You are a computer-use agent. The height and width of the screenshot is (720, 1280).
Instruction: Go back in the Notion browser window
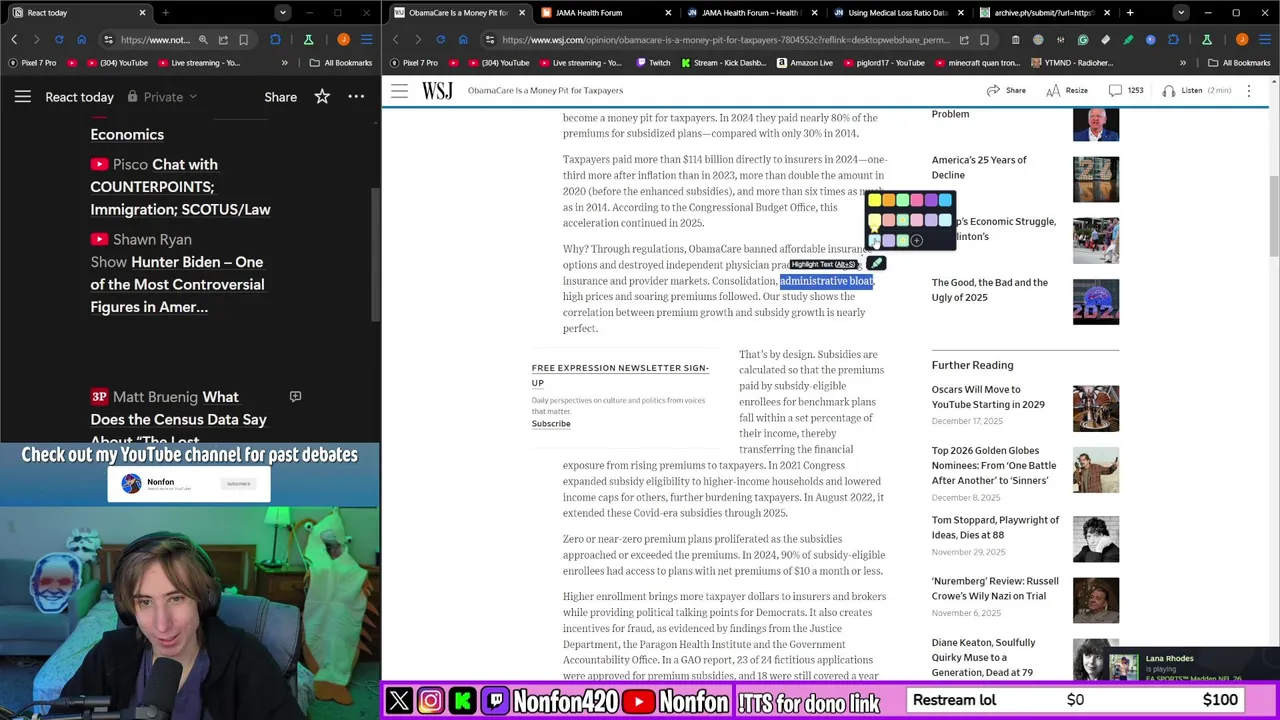14,40
